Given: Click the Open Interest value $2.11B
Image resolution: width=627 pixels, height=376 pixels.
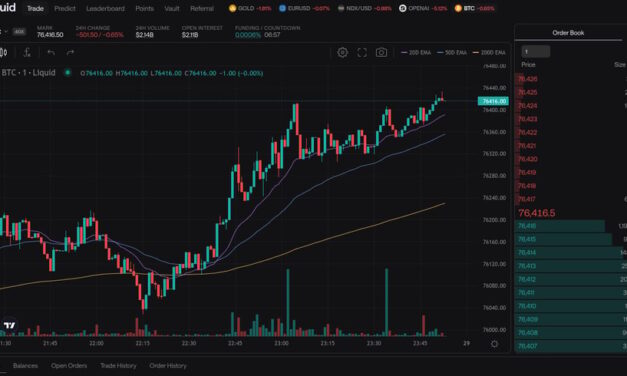Looking at the screenshot, I should (190, 35).
